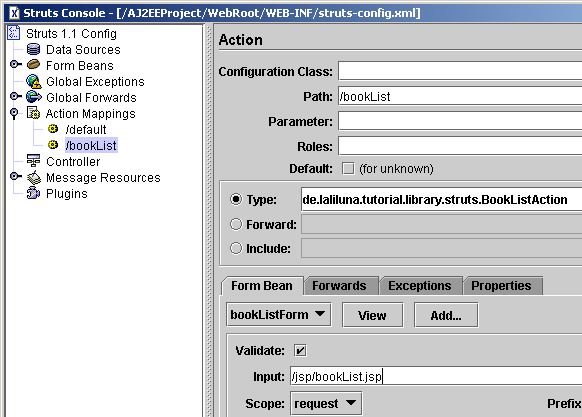The image size is (582, 417).
Task: Click the Controller node icon
Action: [x=33, y=161]
